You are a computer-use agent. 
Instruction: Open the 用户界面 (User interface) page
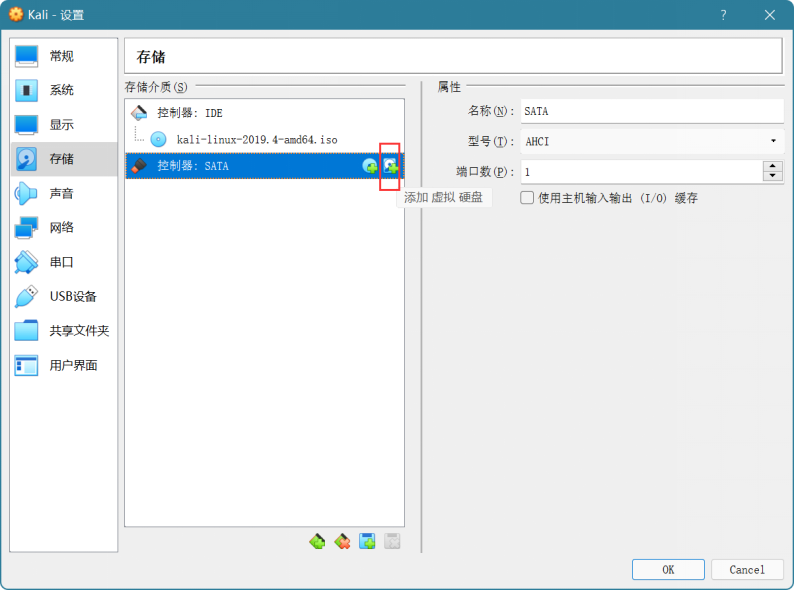point(63,366)
